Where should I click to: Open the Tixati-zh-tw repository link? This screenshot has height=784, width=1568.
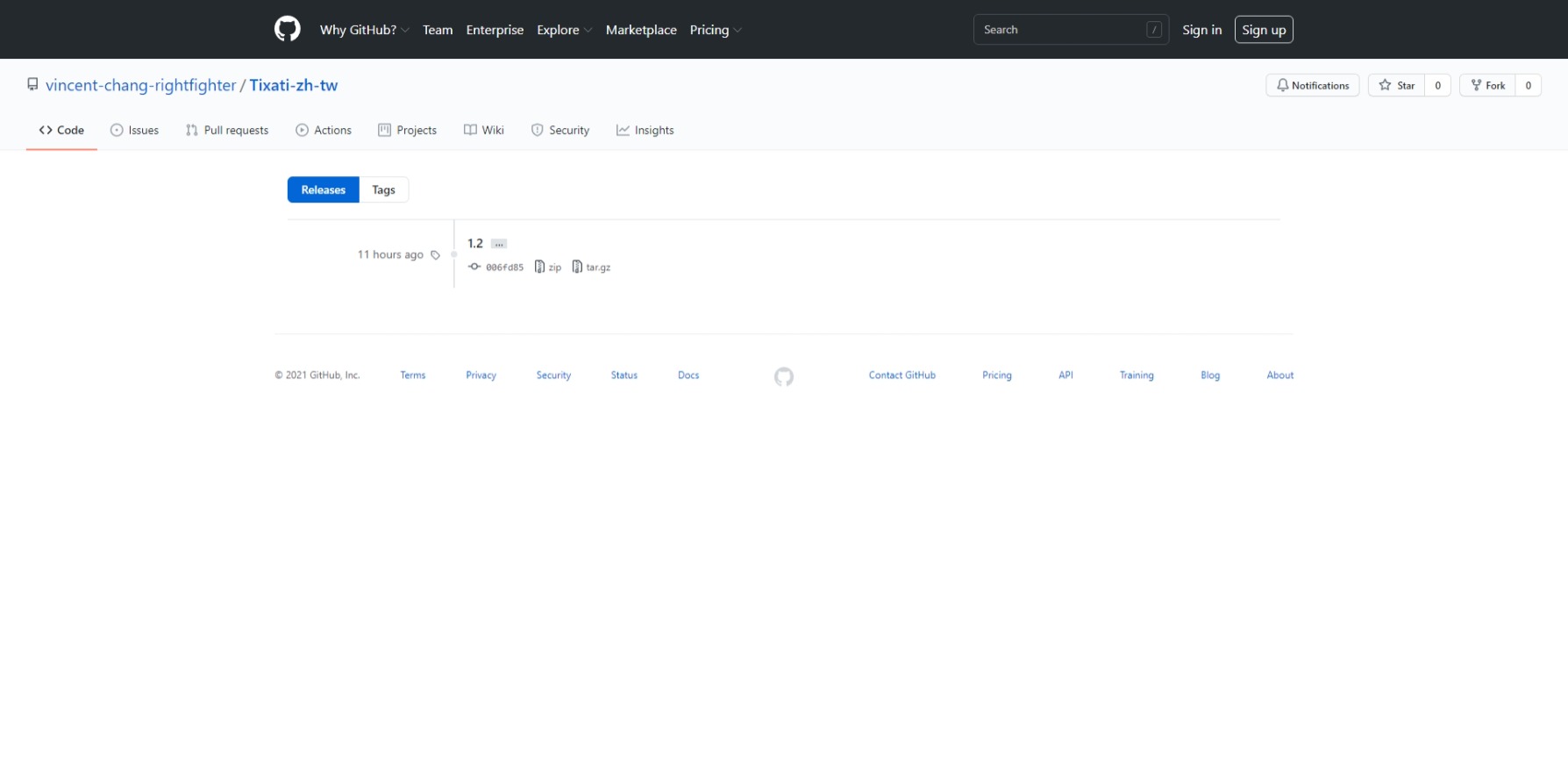[294, 85]
